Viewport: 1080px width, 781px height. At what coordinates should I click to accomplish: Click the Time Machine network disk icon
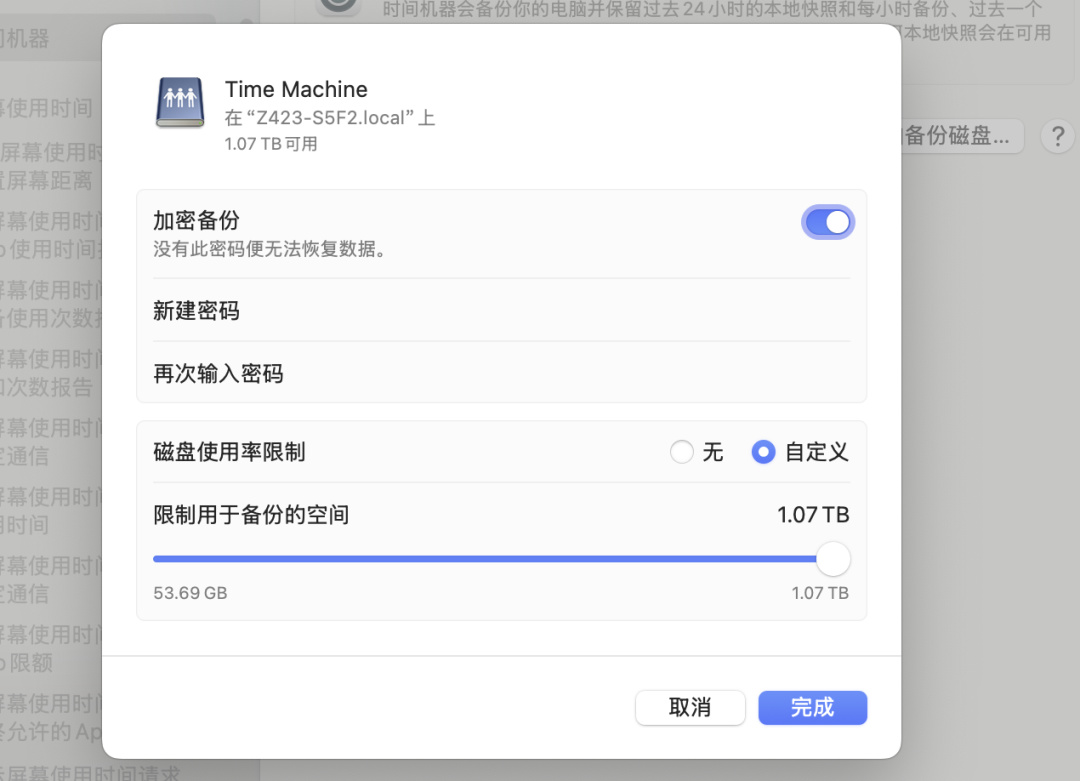(180, 103)
